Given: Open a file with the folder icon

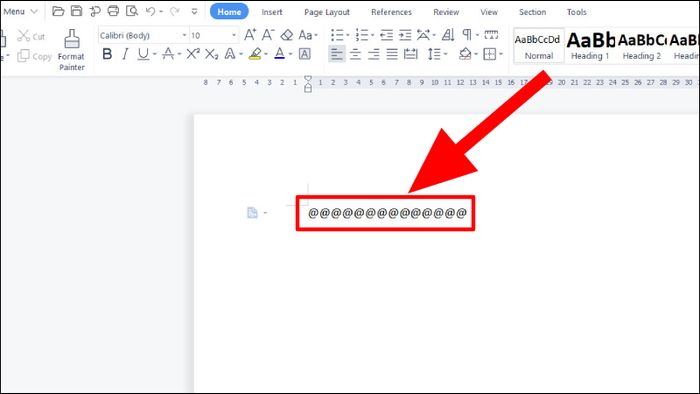Looking at the screenshot, I should pos(58,11).
